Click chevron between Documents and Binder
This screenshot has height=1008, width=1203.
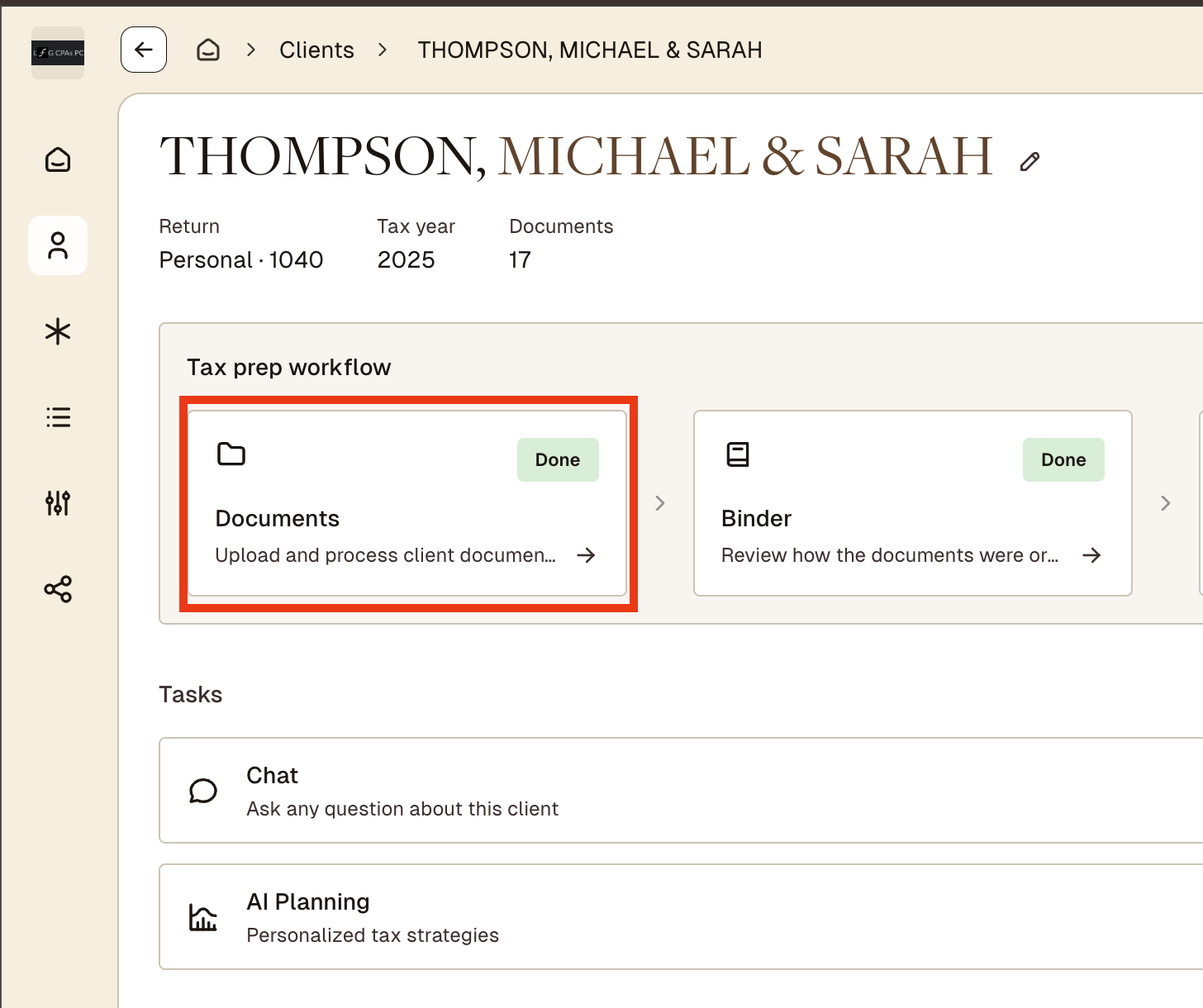(660, 503)
